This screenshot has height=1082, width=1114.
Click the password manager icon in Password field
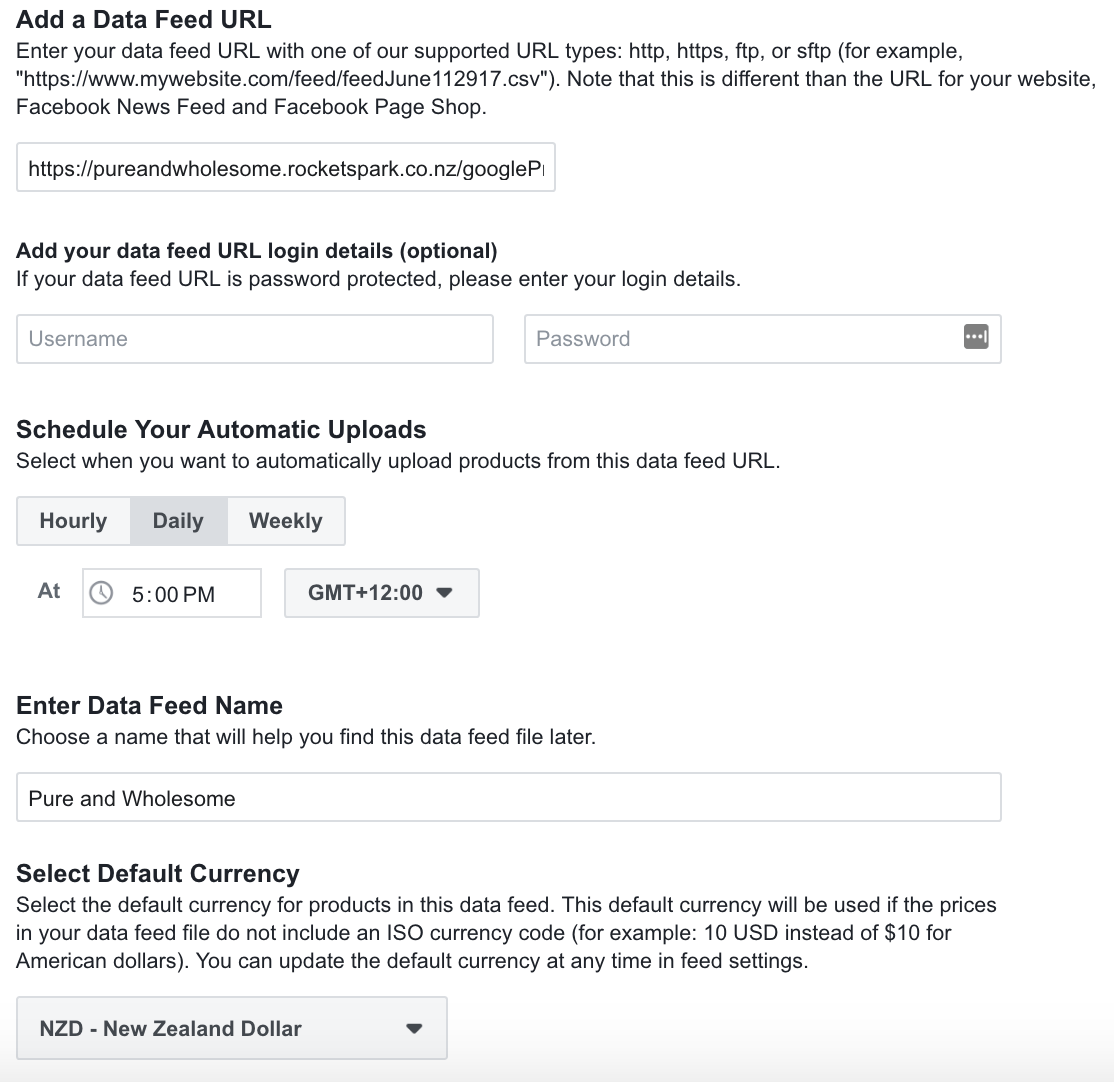pos(976,338)
